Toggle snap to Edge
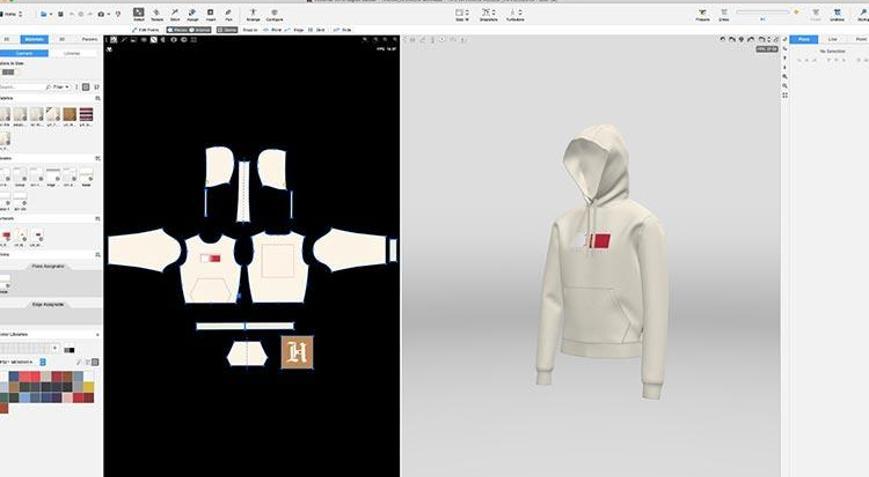Image resolution: width=869 pixels, height=477 pixels. pyautogui.click(x=296, y=30)
